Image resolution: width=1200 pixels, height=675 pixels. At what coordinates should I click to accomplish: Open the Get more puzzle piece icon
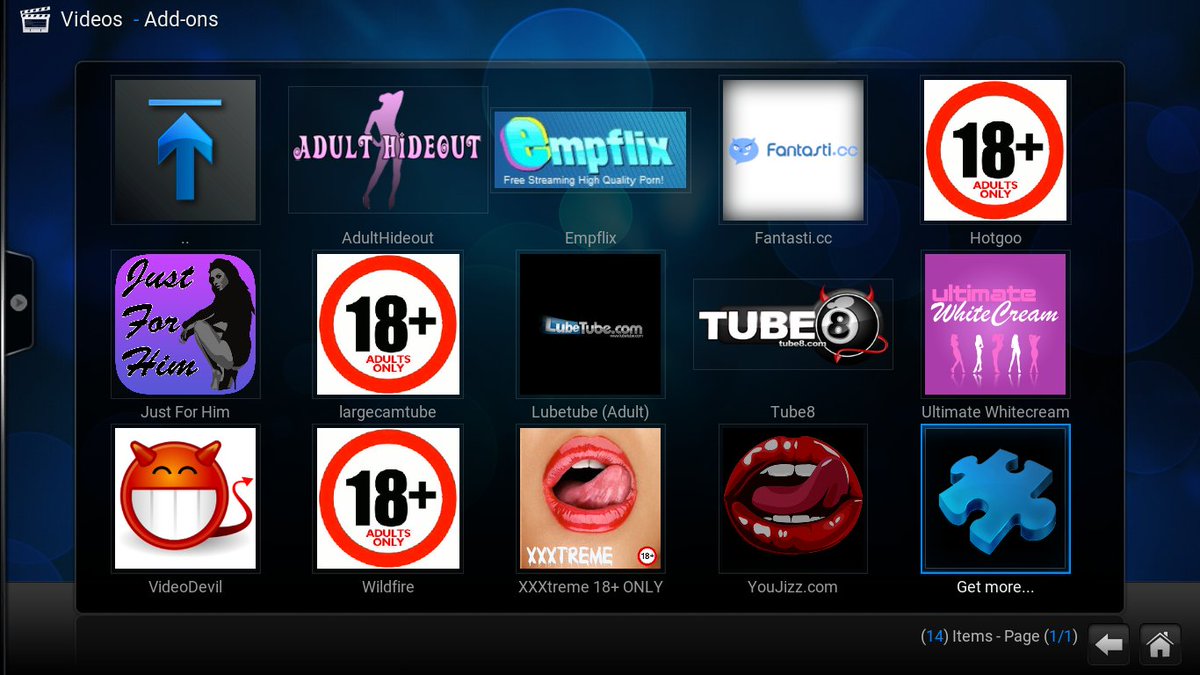995,498
